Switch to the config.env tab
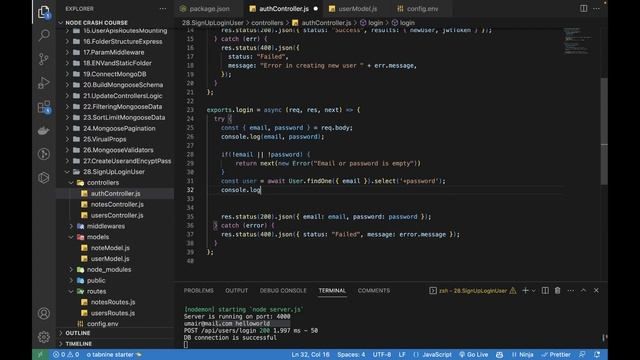640x360 pixels. click(422, 9)
